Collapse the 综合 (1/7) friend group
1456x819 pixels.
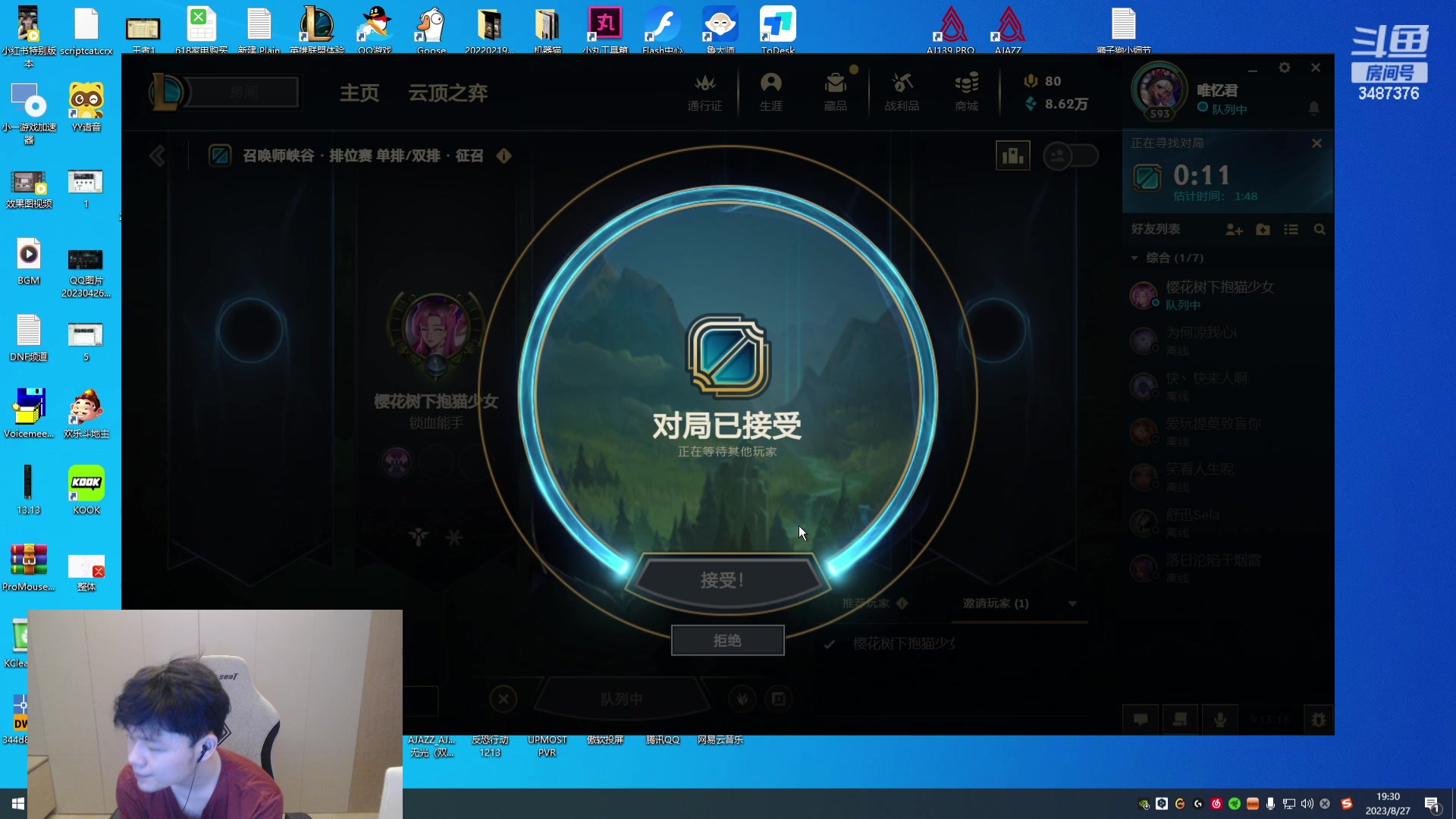pos(1134,258)
